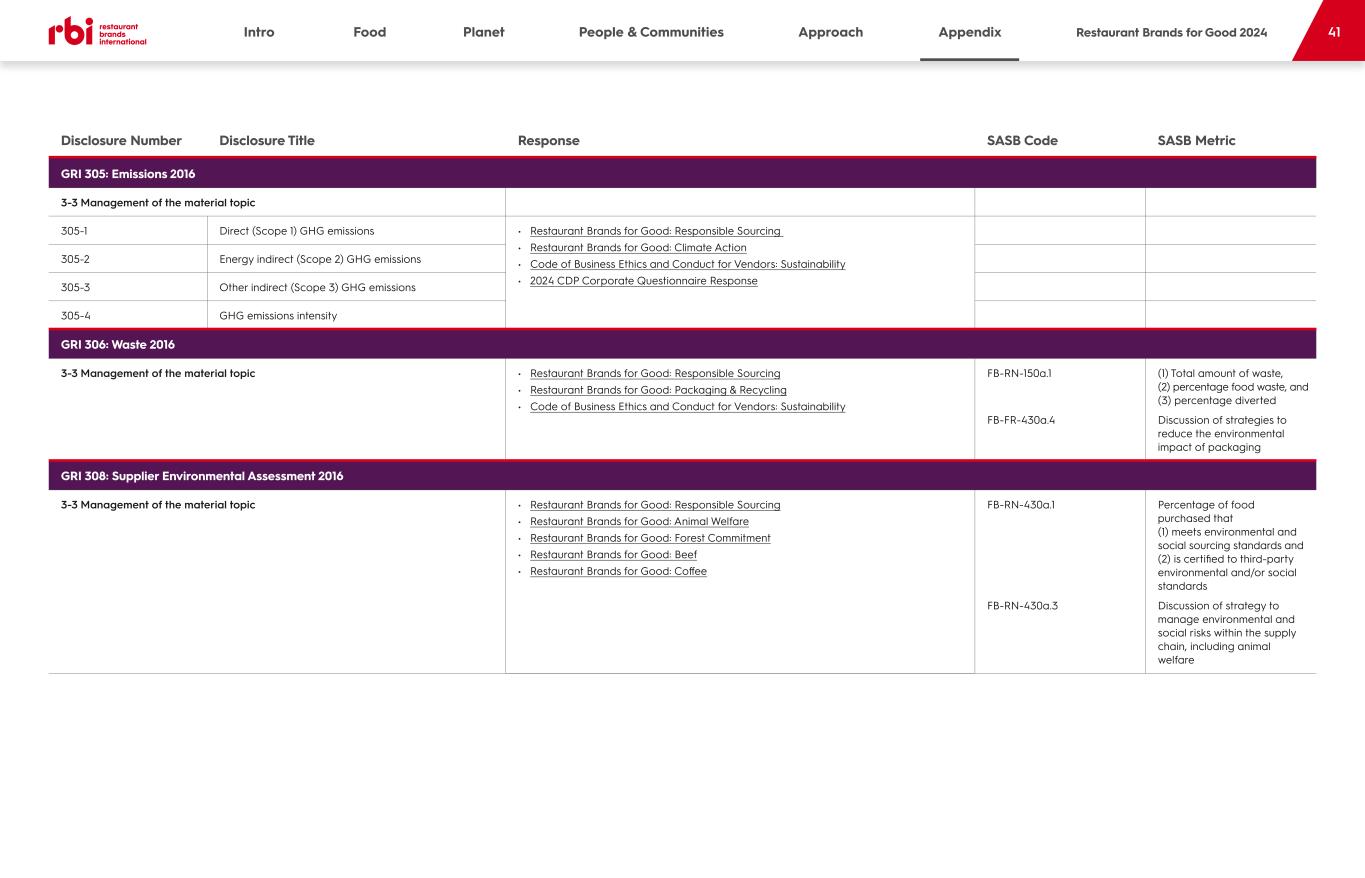The image size is (1365, 878).
Task: Open People & Communities section
Action: pyautogui.click(x=651, y=32)
